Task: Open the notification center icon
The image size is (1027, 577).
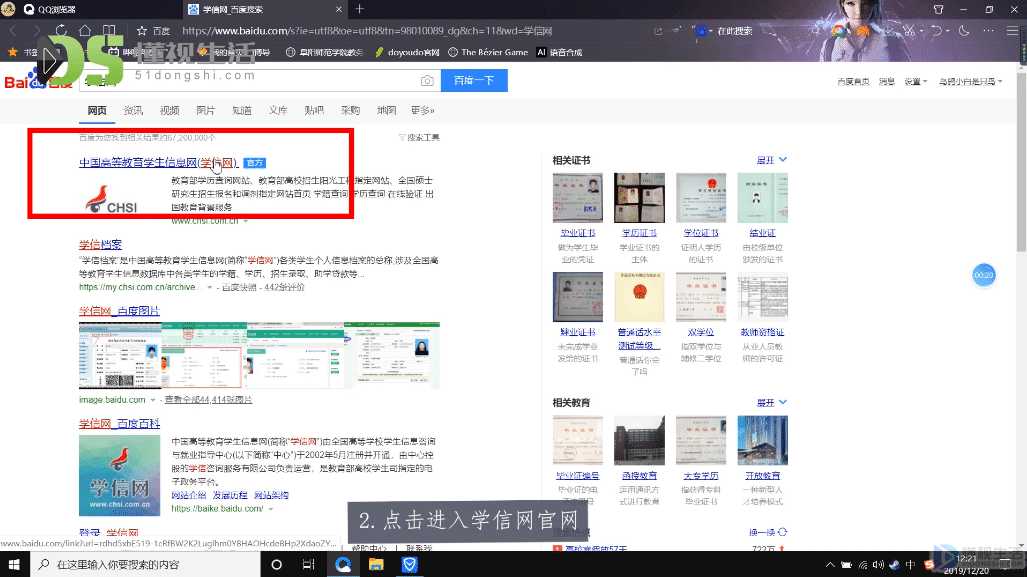Action: [x=1006, y=565]
